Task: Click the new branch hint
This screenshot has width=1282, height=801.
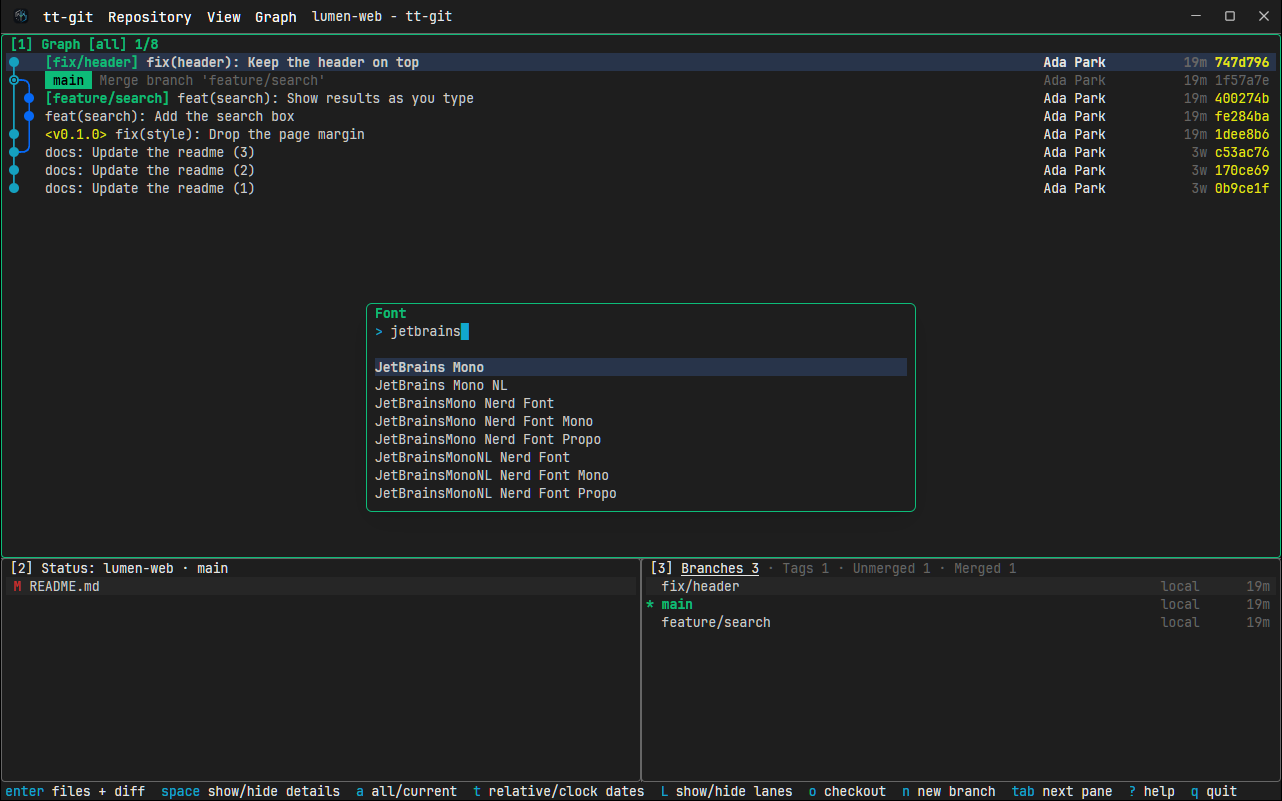Action: (949, 792)
